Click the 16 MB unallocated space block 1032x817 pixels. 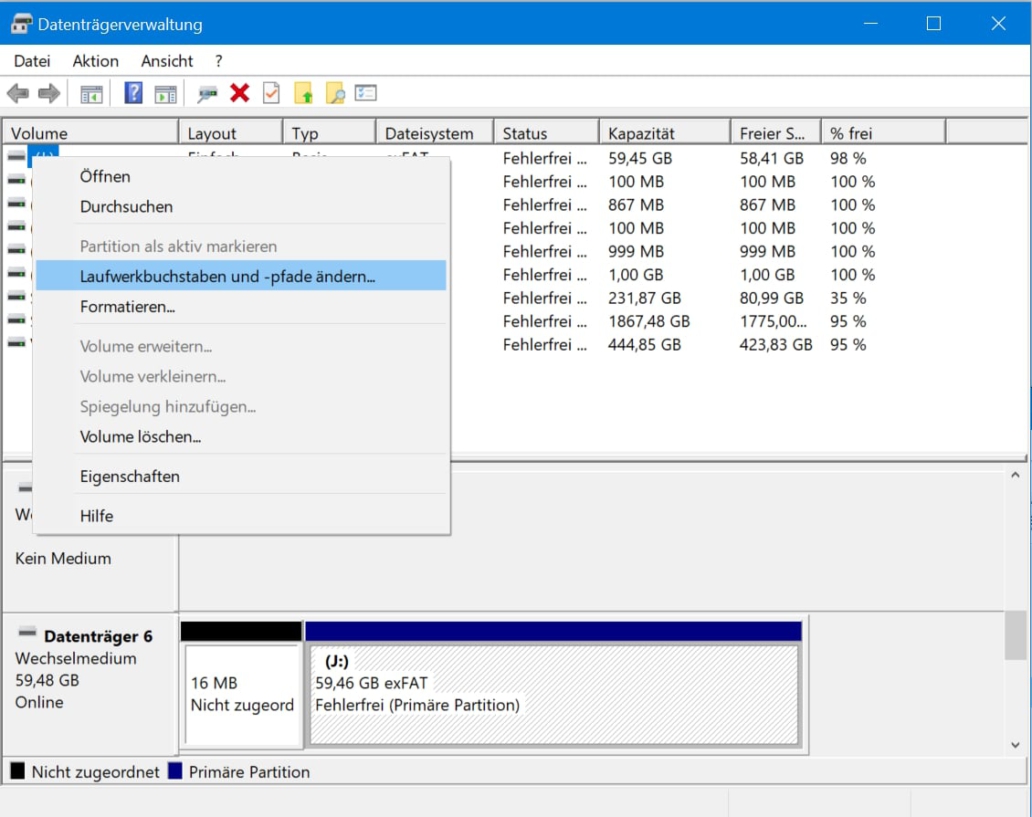241,694
